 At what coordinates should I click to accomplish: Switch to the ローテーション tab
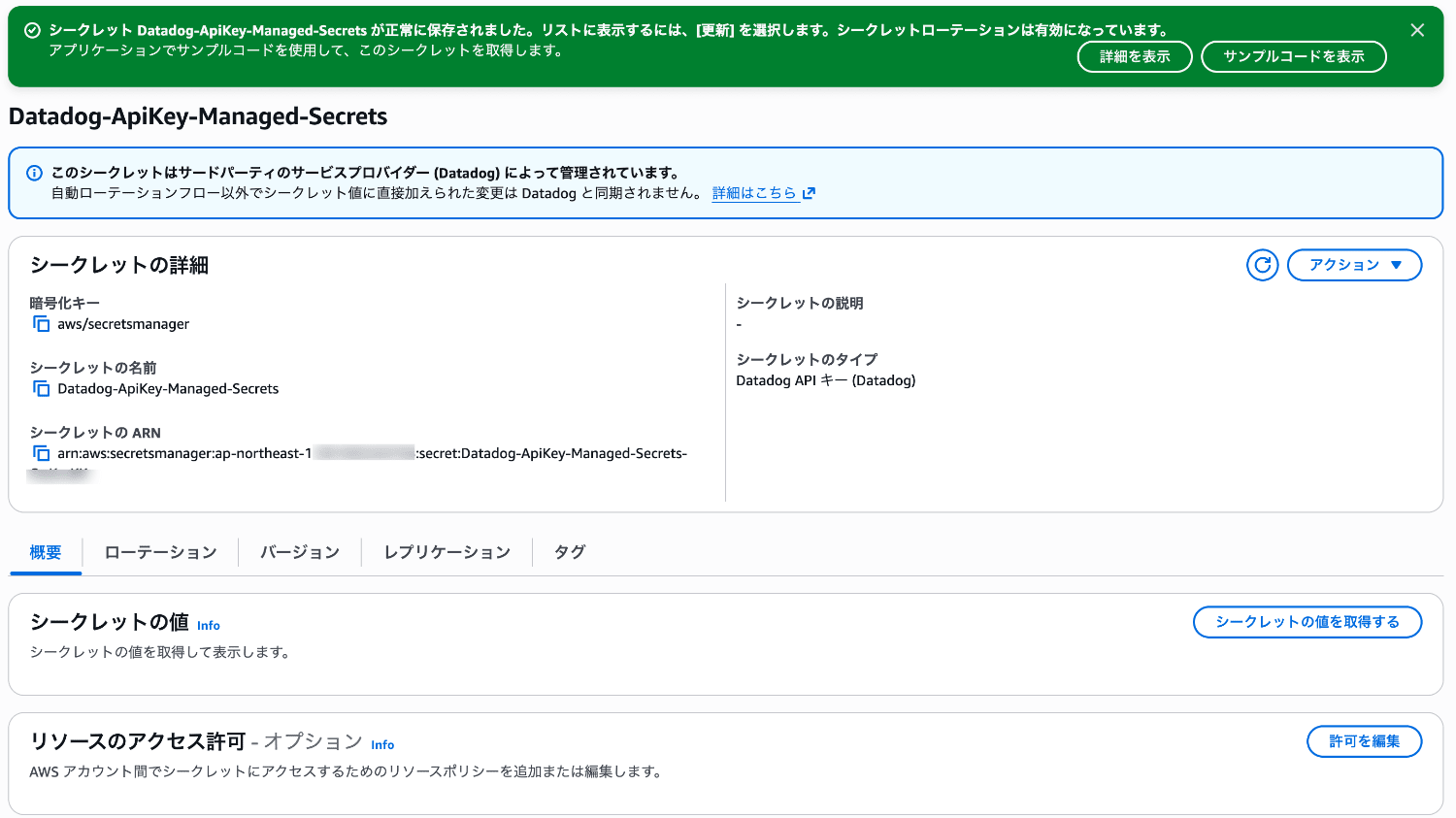coord(160,552)
